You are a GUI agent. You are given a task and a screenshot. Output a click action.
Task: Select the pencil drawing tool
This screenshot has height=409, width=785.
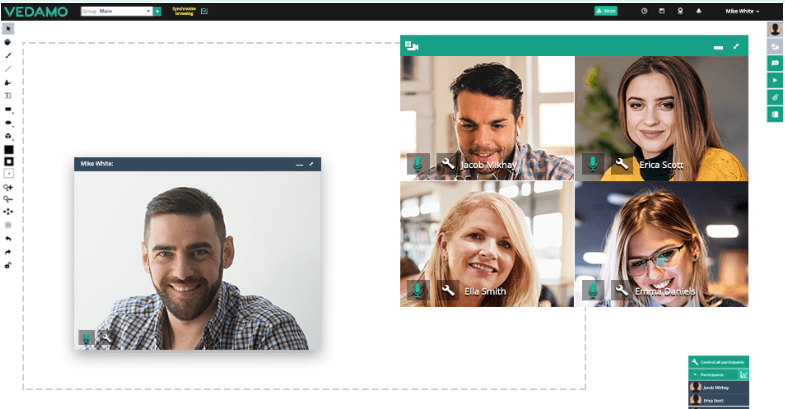tap(8, 56)
